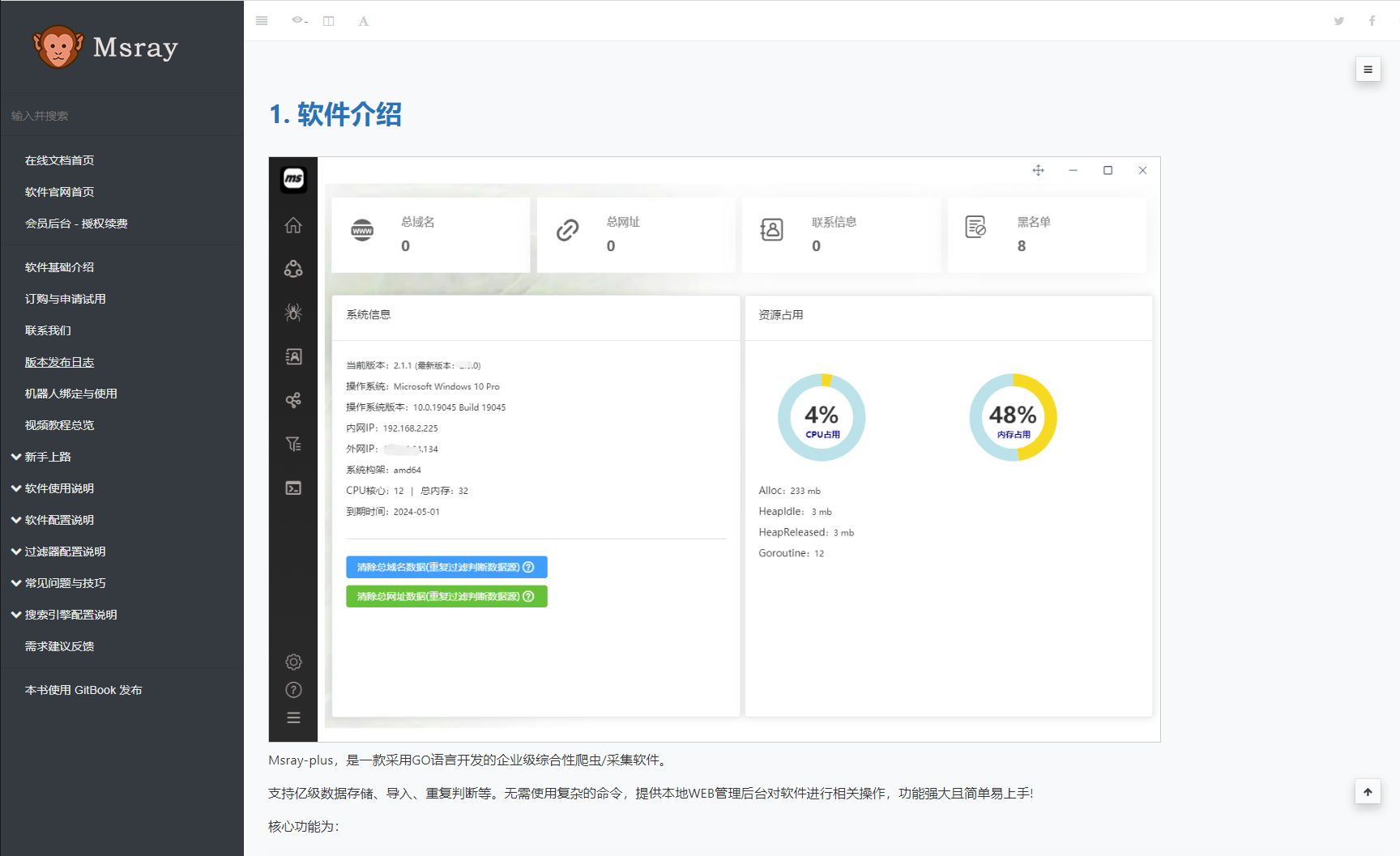Click the hamburger menu at the app sidebar bottom
Screen dimensions: 1400x856
pos(293,718)
